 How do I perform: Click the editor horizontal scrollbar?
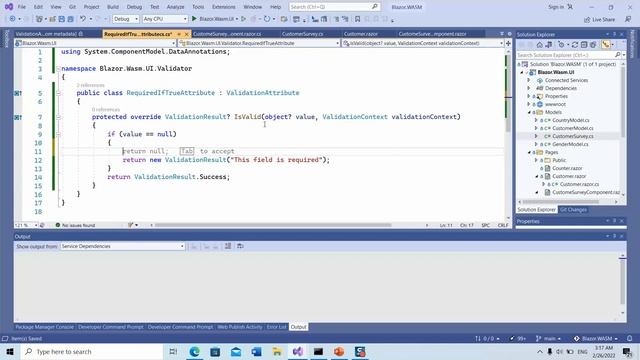tap(273, 225)
